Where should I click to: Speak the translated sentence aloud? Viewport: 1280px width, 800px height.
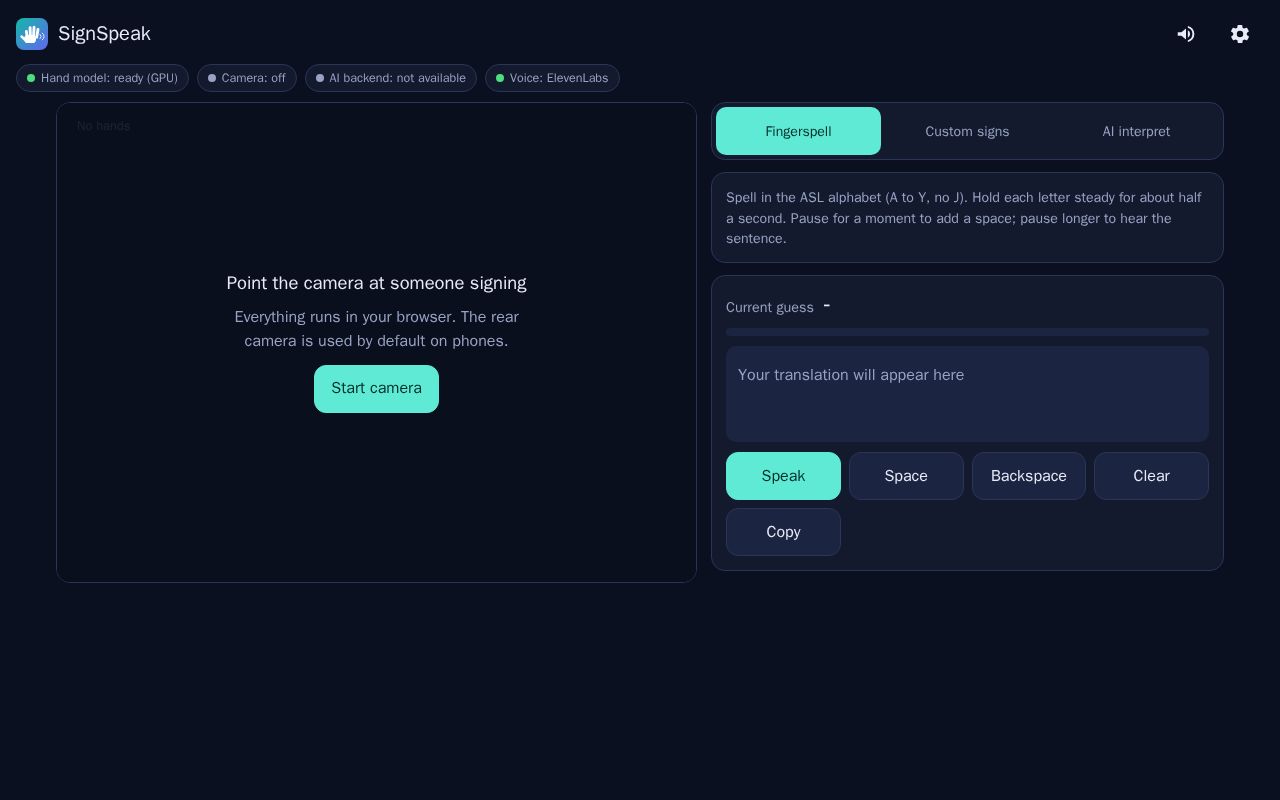[x=783, y=476]
